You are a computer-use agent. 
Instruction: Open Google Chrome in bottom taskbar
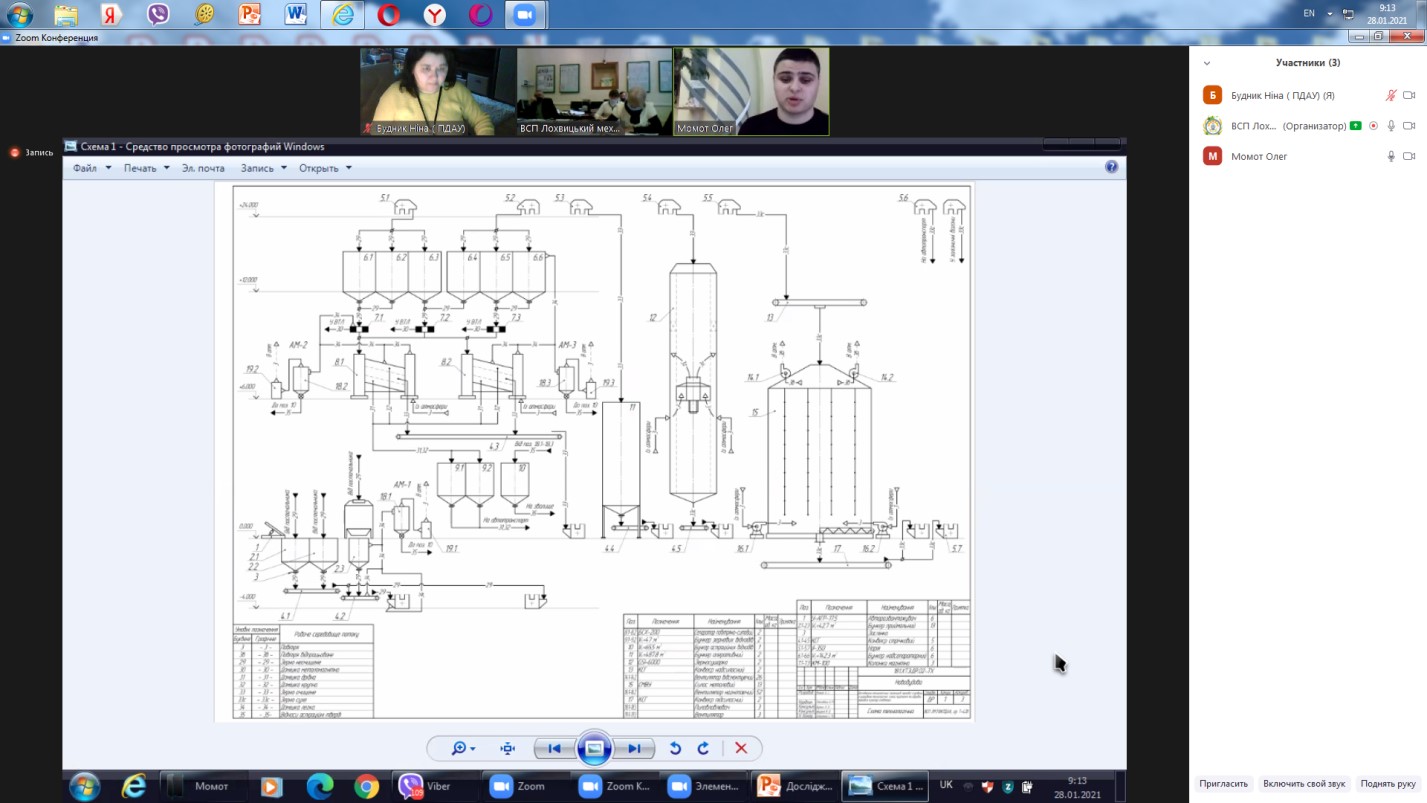(366, 786)
